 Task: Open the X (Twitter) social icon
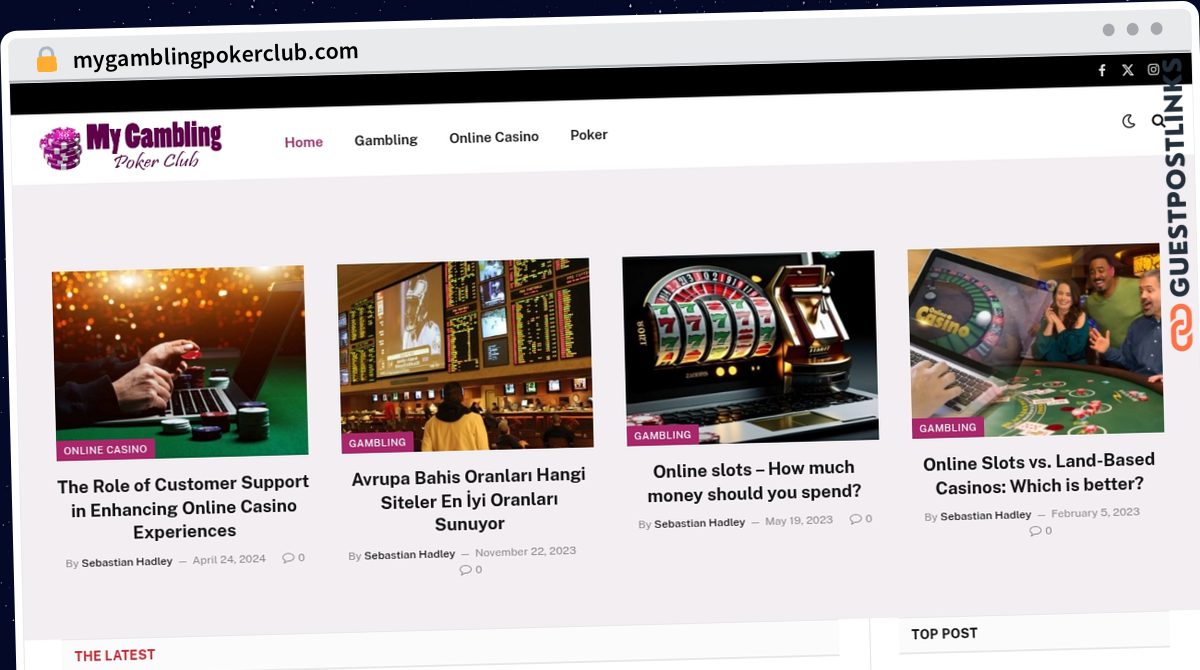click(1128, 70)
